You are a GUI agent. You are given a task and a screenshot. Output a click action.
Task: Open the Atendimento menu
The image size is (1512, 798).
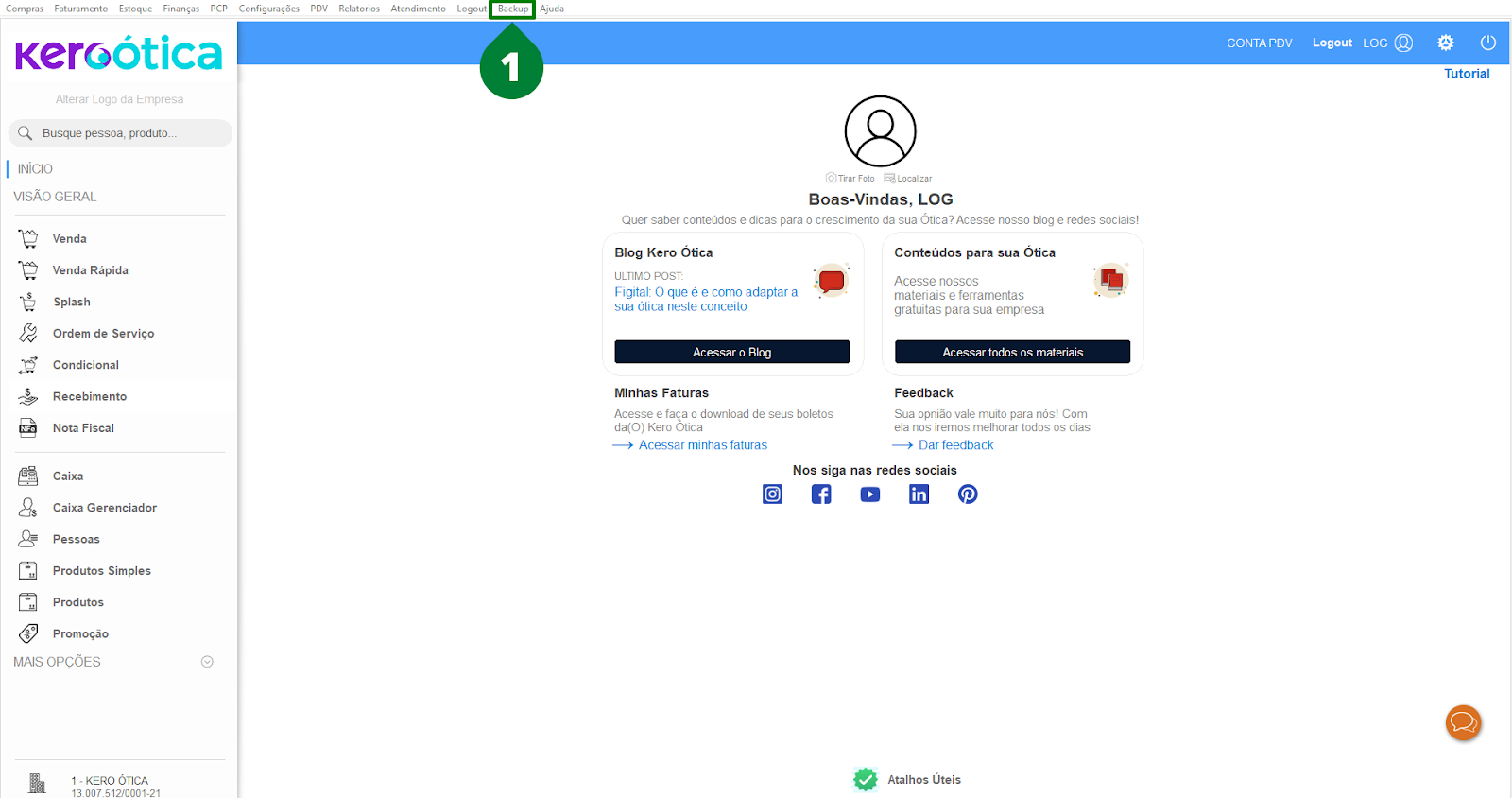click(x=418, y=9)
